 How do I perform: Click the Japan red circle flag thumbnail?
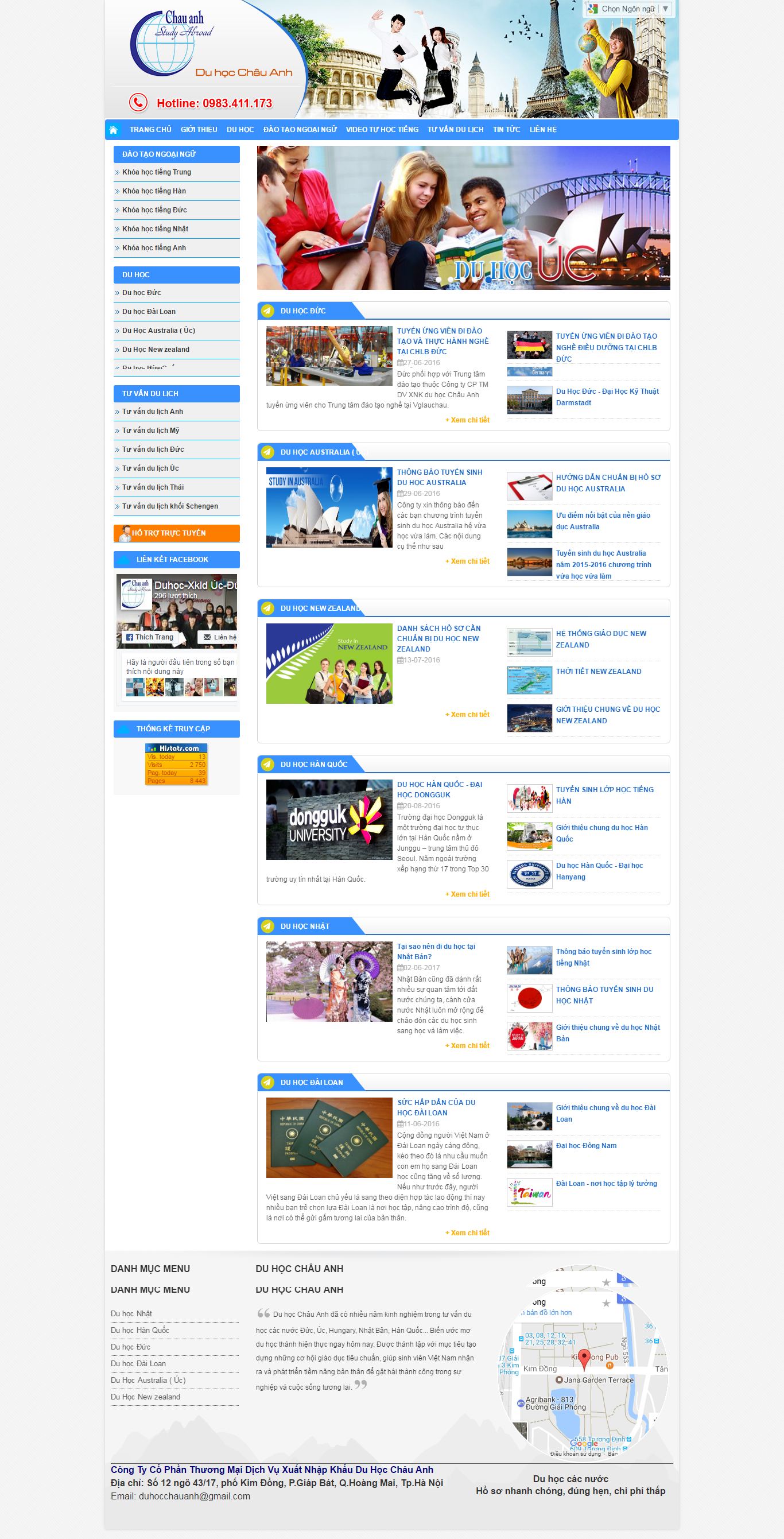click(529, 998)
